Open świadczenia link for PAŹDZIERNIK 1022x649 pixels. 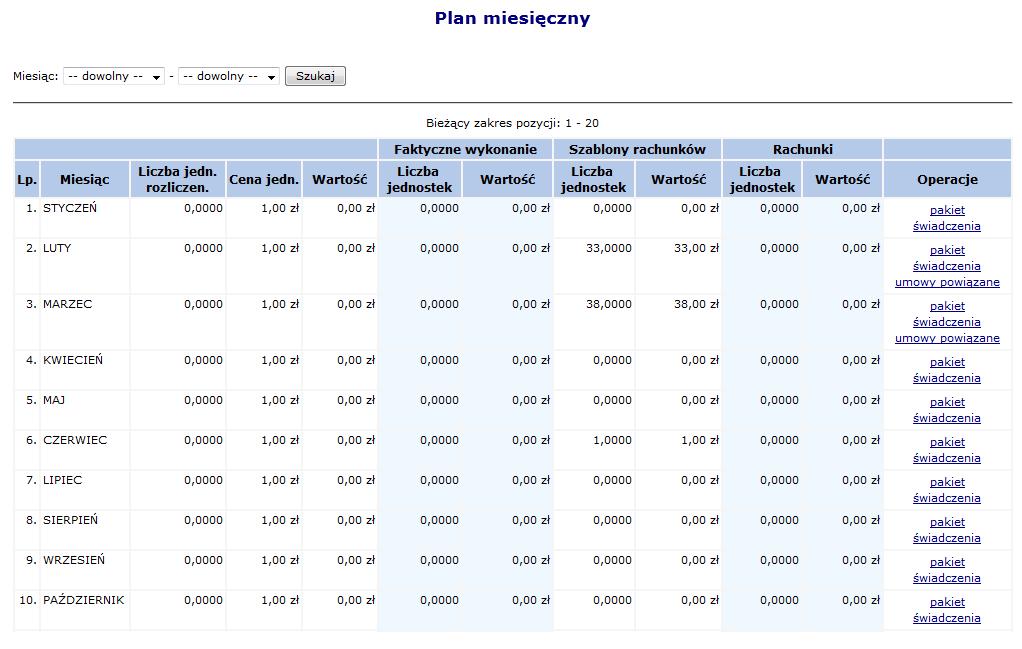coord(946,618)
